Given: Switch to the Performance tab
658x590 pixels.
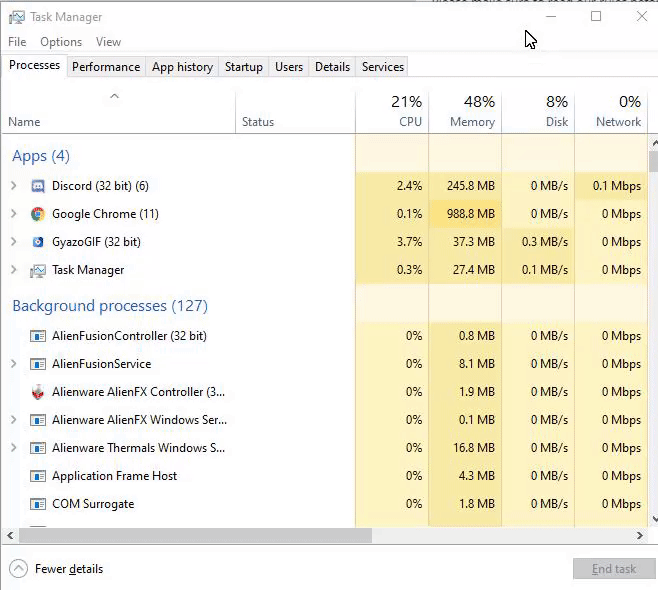Looking at the screenshot, I should 106,67.
